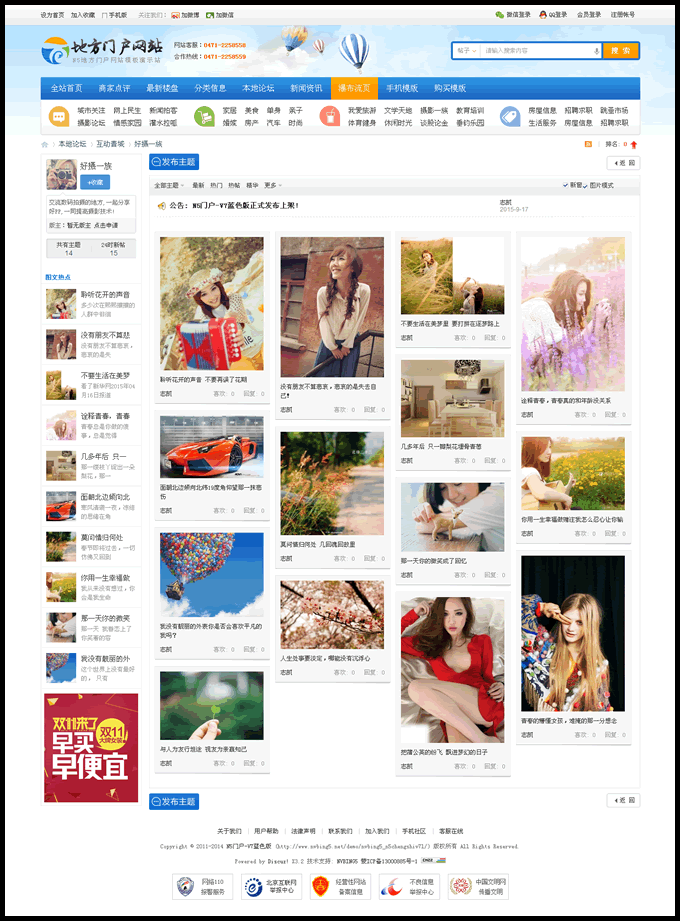
Task: Click the Weibo icon in top bar
Action: [175, 15]
